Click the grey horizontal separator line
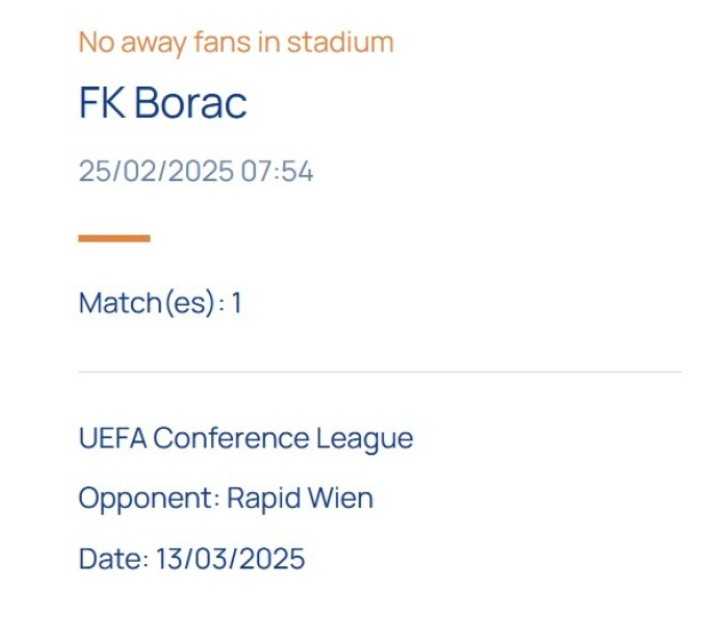 pyautogui.click(x=380, y=372)
